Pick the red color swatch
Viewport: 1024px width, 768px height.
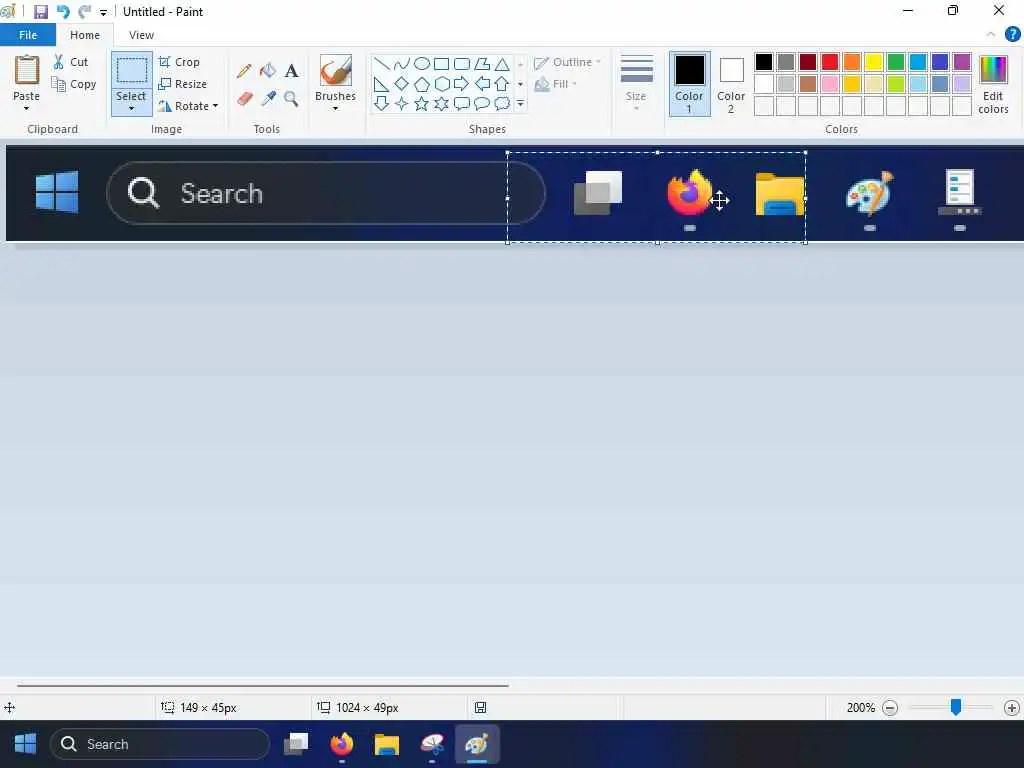tap(830, 62)
